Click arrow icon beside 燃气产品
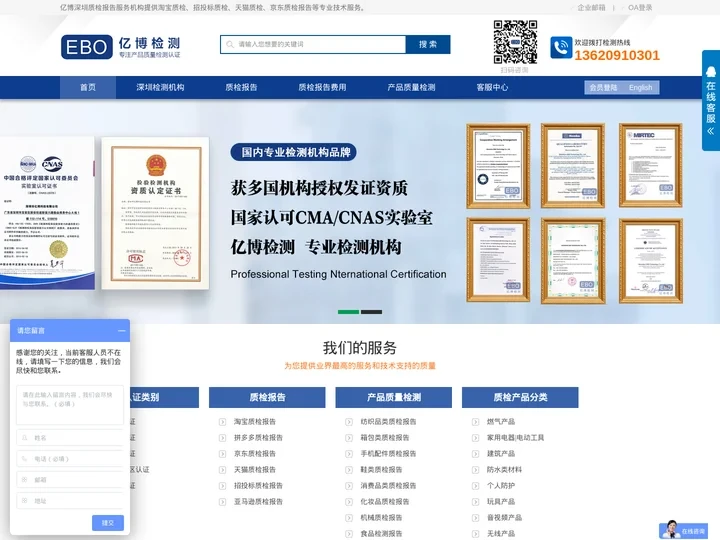The image size is (720, 540). point(476,422)
